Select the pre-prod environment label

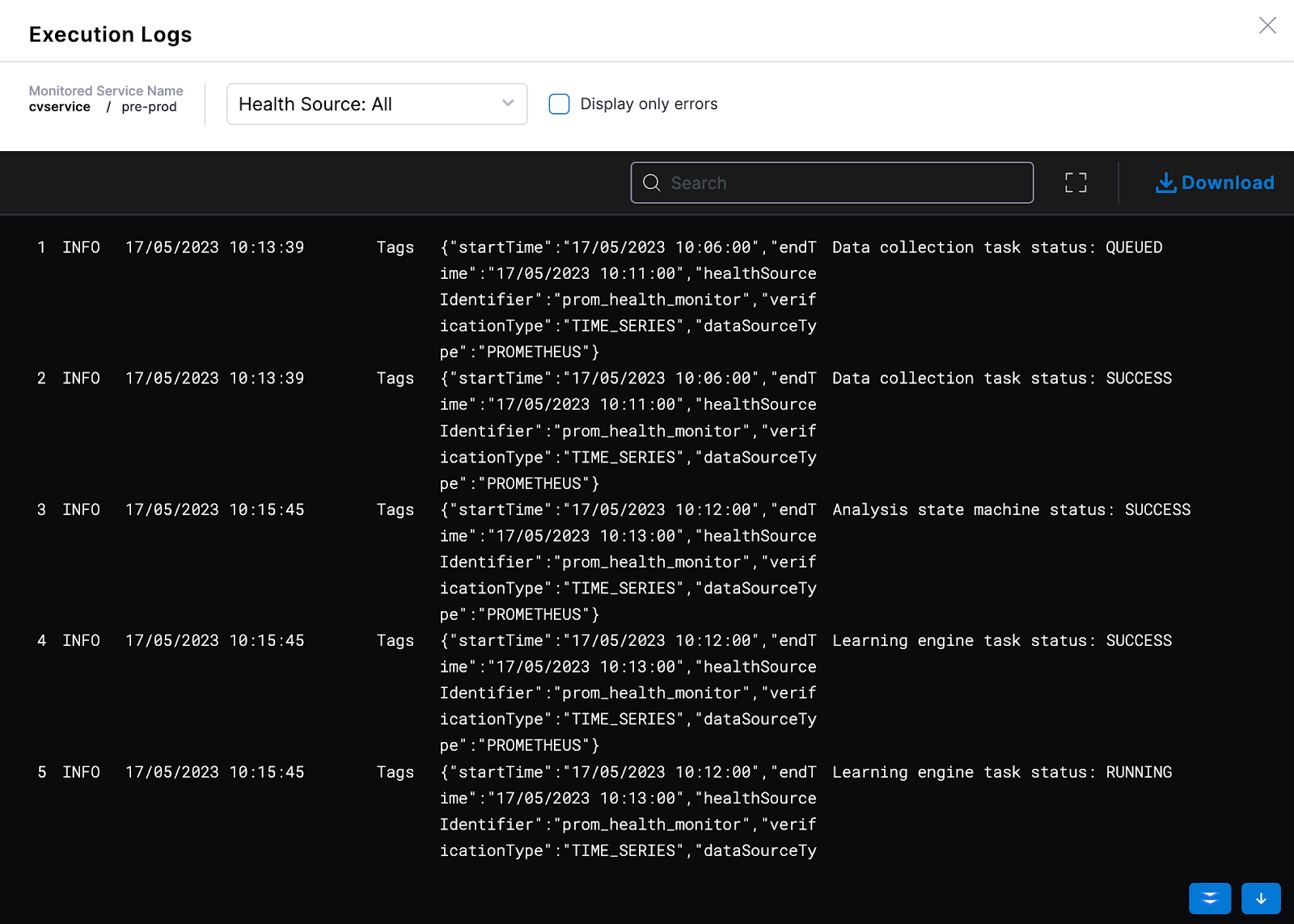pos(149,106)
